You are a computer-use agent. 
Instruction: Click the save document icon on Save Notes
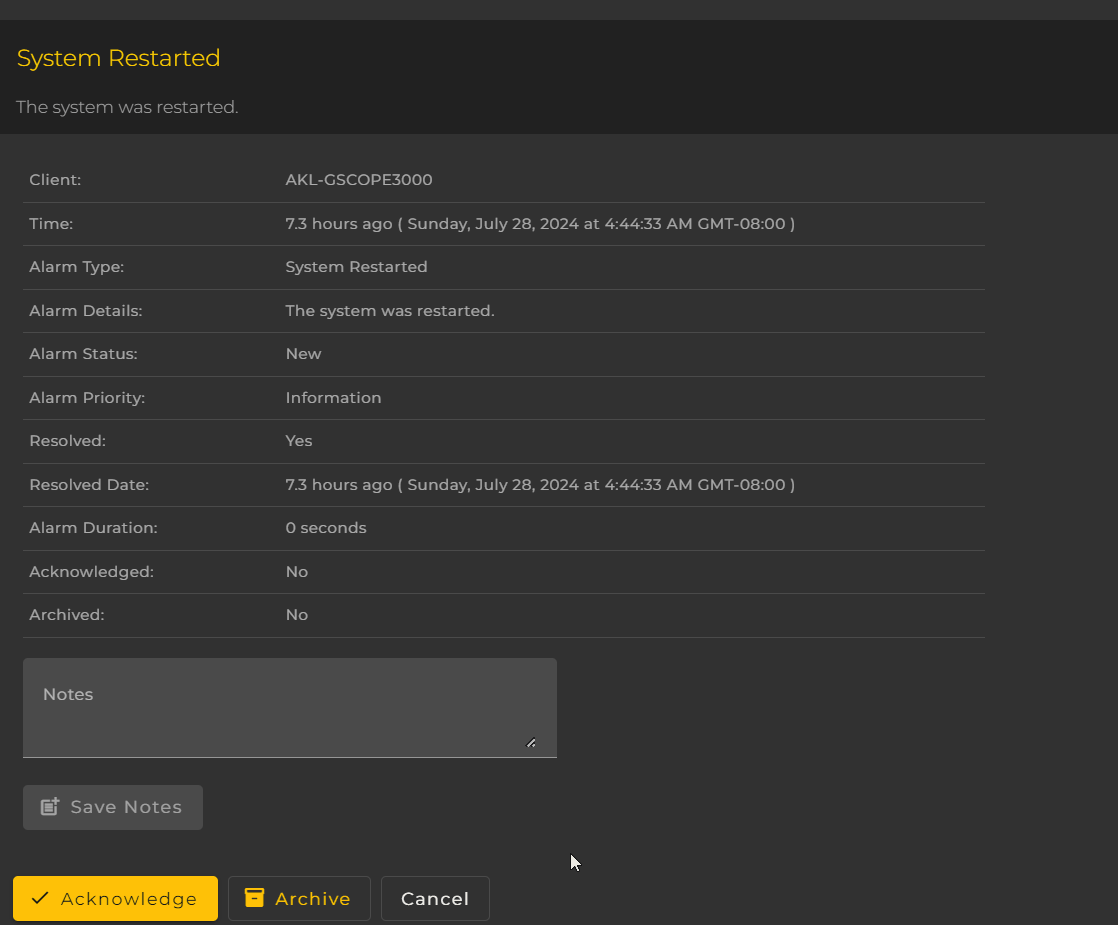click(x=49, y=807)
